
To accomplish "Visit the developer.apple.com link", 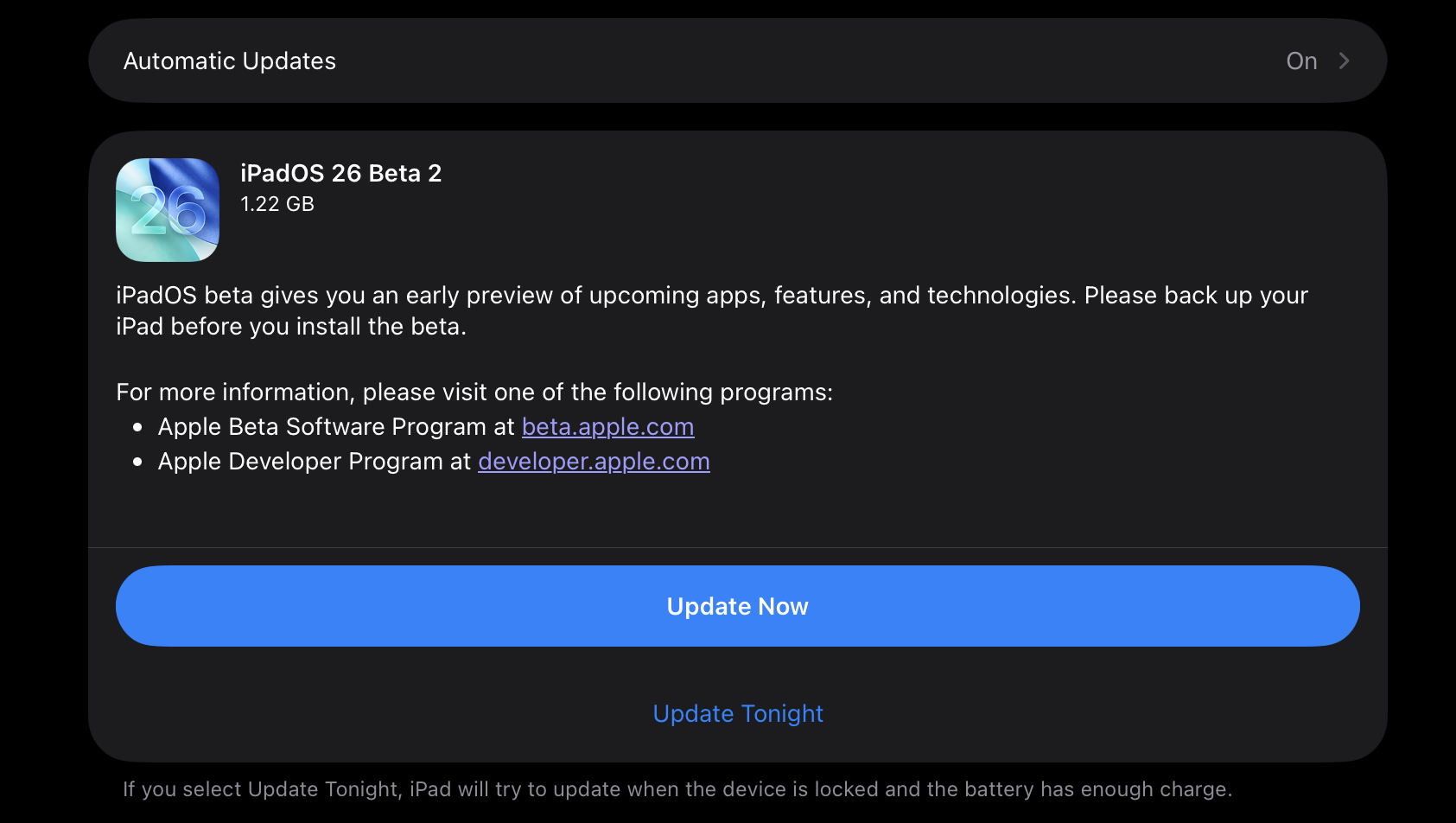I will pyautogui.click(x=594, y=462).
